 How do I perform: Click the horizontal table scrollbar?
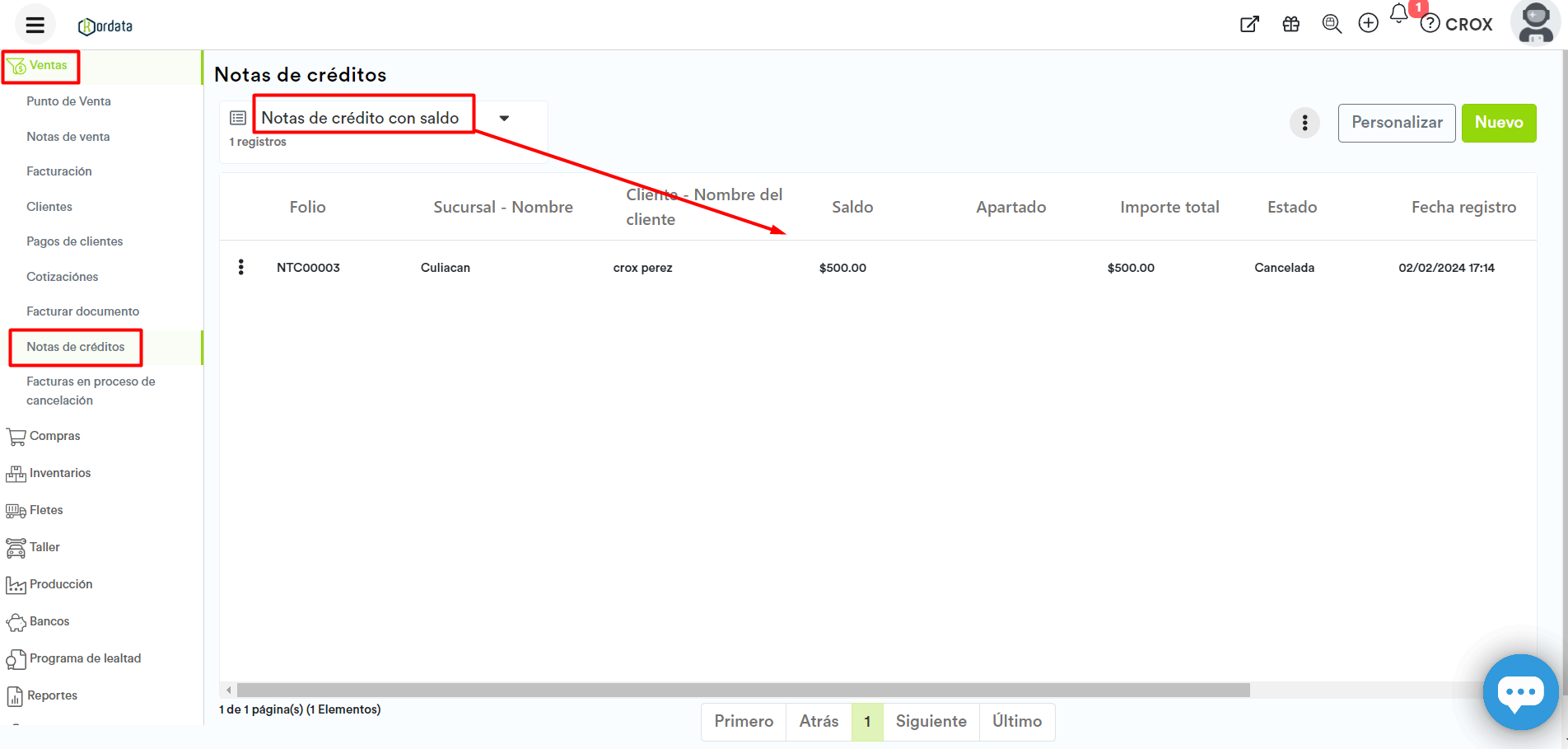point(741,690)
